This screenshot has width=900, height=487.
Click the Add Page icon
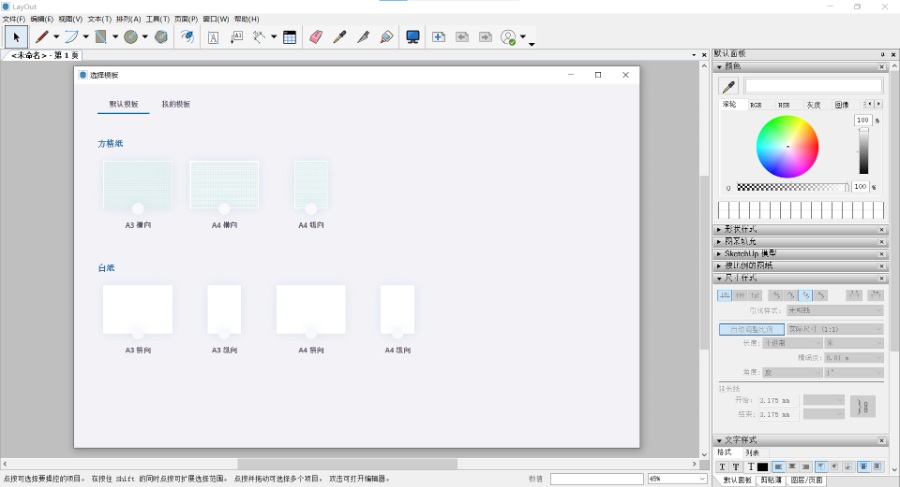[438, 37]
